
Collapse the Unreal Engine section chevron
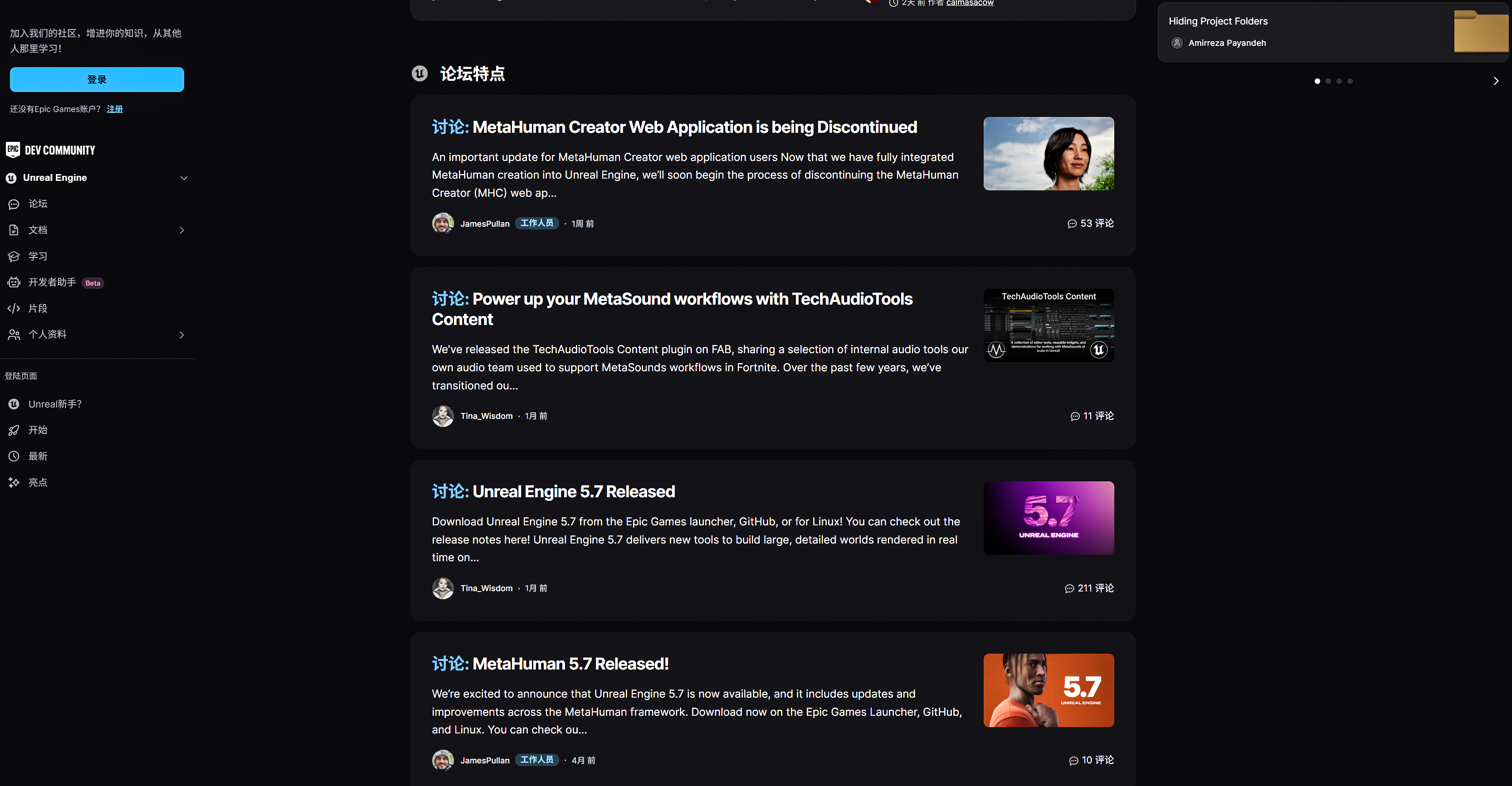click(x=184, y=178)
